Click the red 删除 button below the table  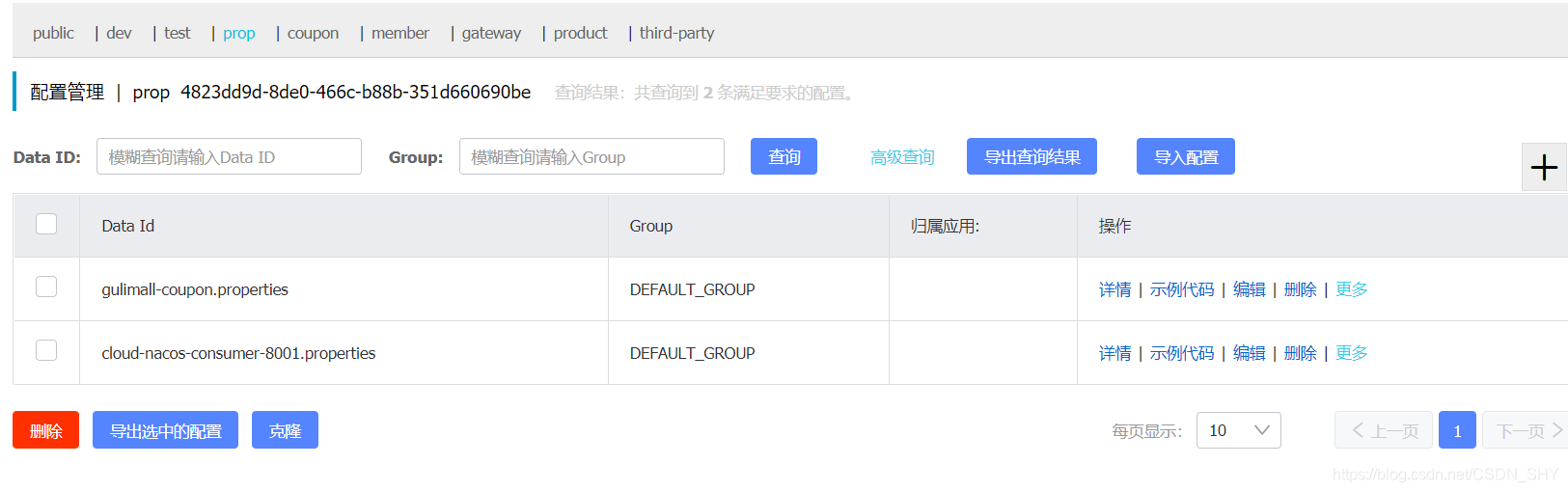point(45,430)
